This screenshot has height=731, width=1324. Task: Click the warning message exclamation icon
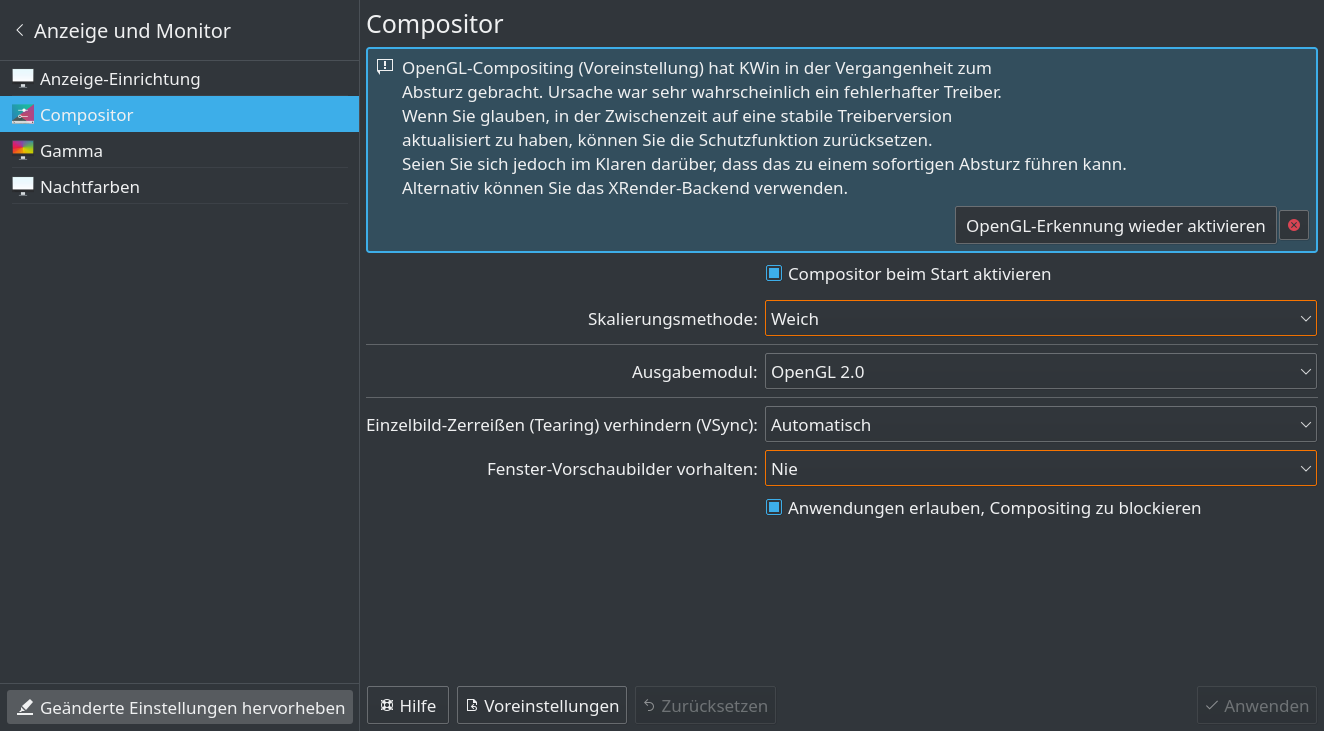point(385,68)
